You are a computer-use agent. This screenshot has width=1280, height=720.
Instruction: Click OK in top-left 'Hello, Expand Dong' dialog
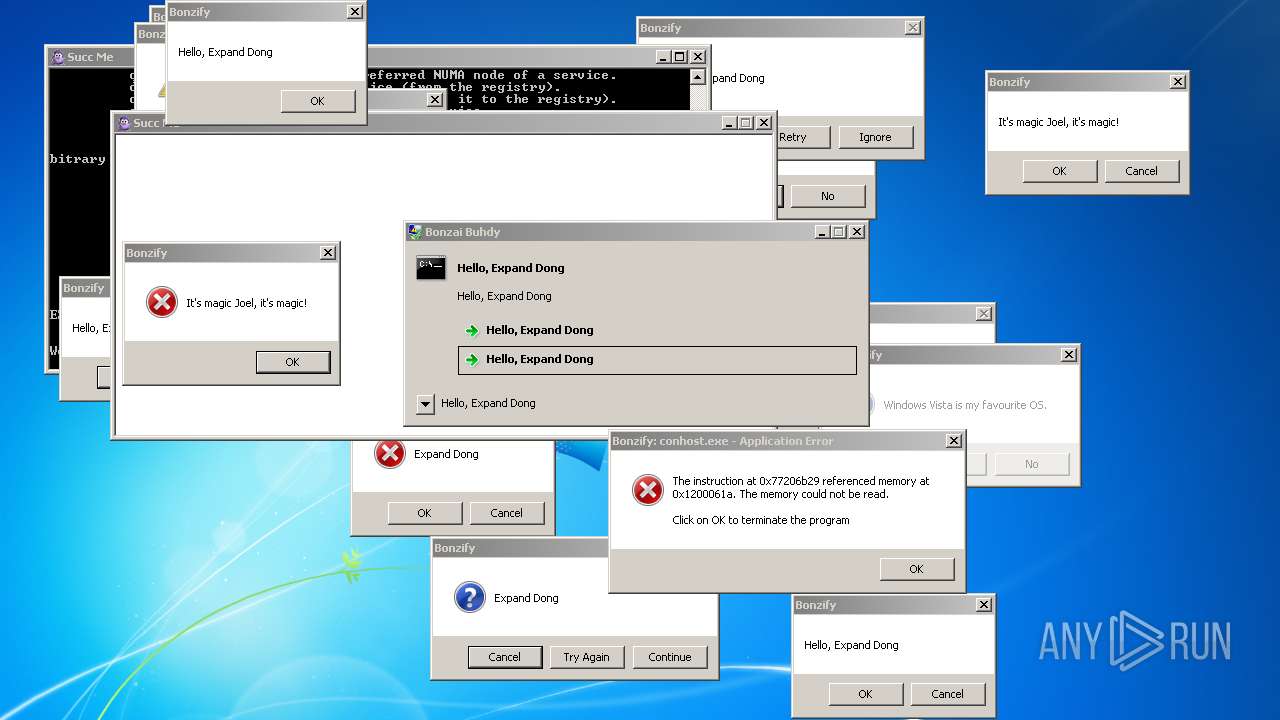[x=317, y=101]
